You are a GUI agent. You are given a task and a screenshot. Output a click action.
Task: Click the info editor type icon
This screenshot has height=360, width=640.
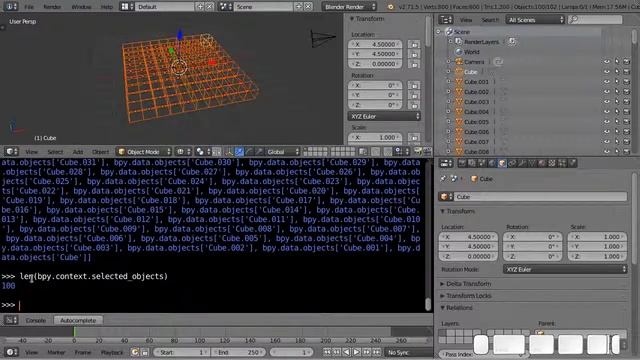pos(10,7)
